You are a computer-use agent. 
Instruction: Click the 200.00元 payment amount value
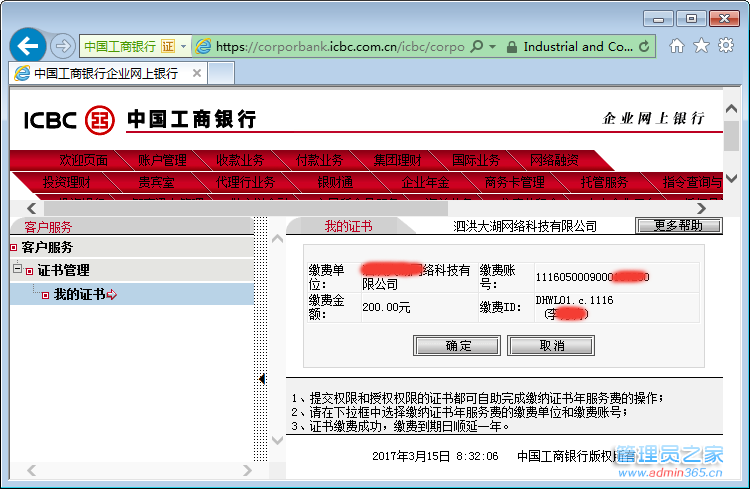[x=386, y=307]
